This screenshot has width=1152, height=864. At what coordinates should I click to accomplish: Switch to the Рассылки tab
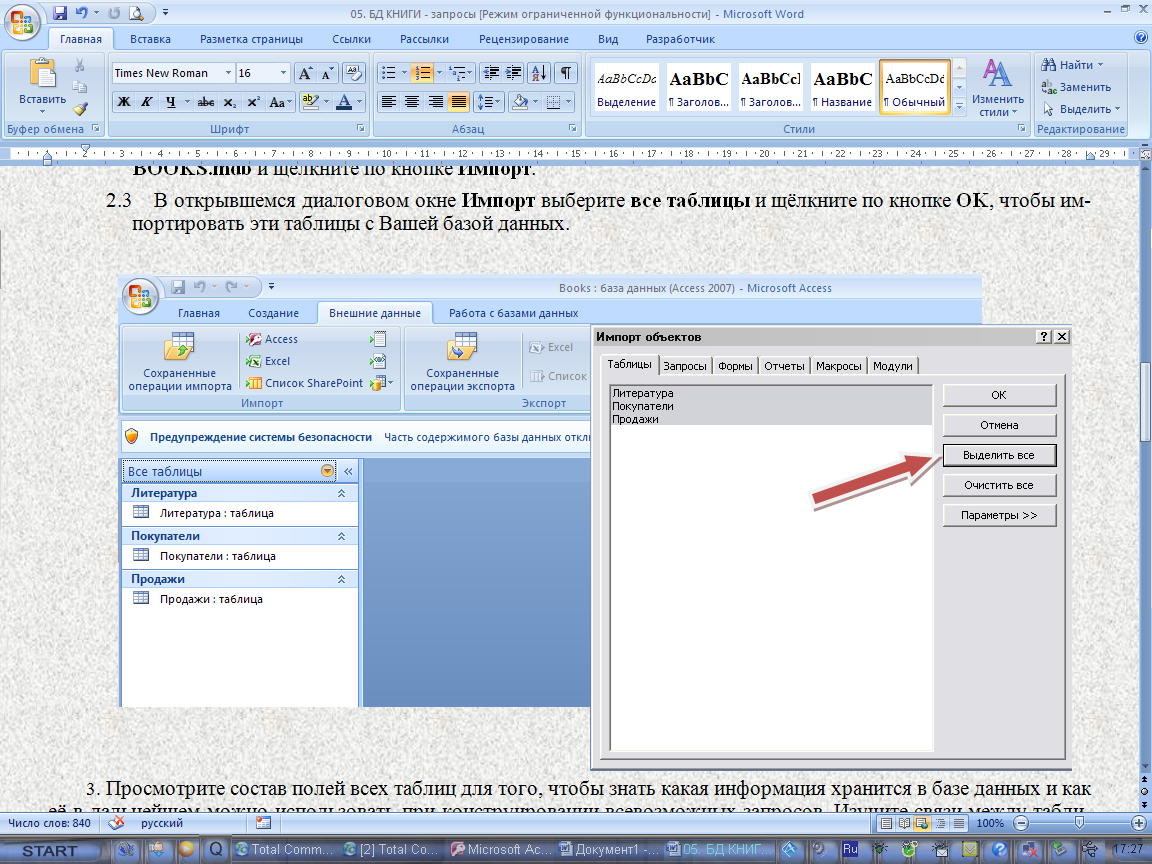point(424,39)
